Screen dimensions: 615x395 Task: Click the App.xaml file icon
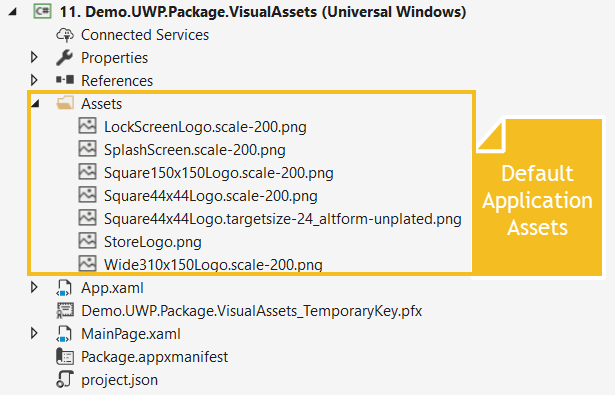point(64,288)
